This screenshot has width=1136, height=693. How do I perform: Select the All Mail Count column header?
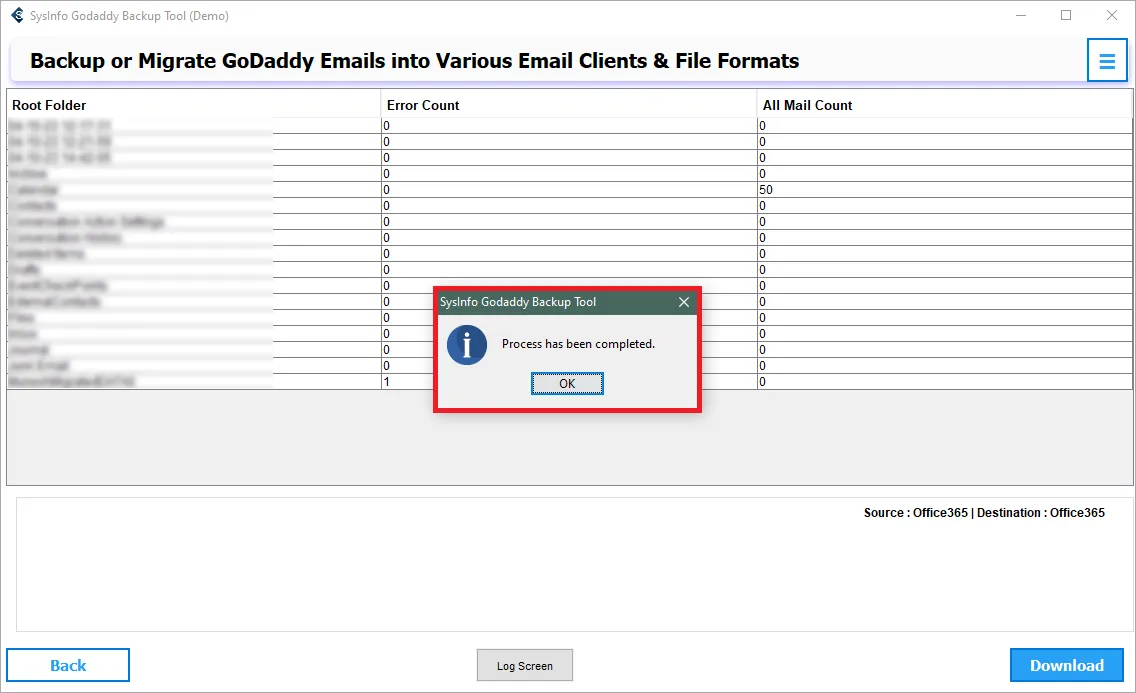point(944,105)
